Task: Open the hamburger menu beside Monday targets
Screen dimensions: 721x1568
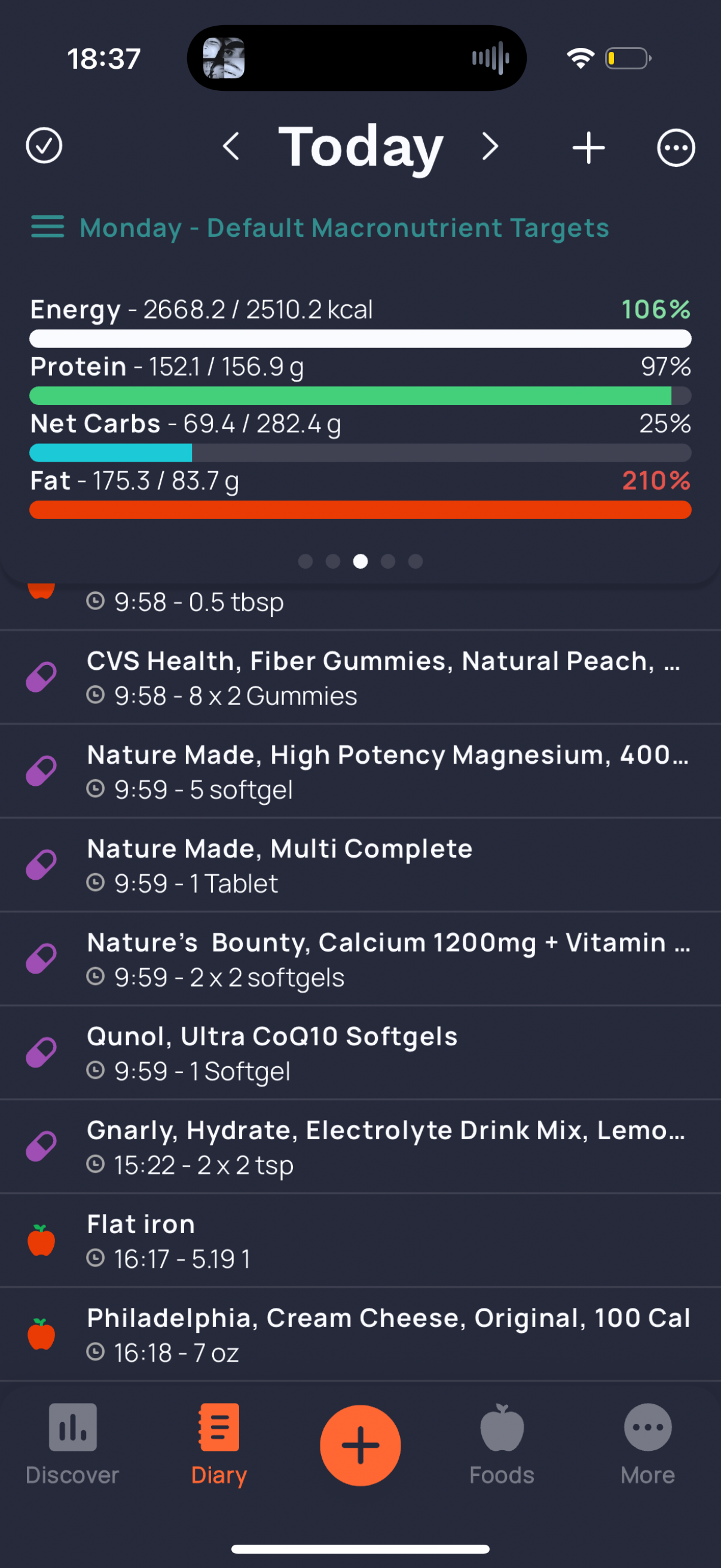Action: 47,227
